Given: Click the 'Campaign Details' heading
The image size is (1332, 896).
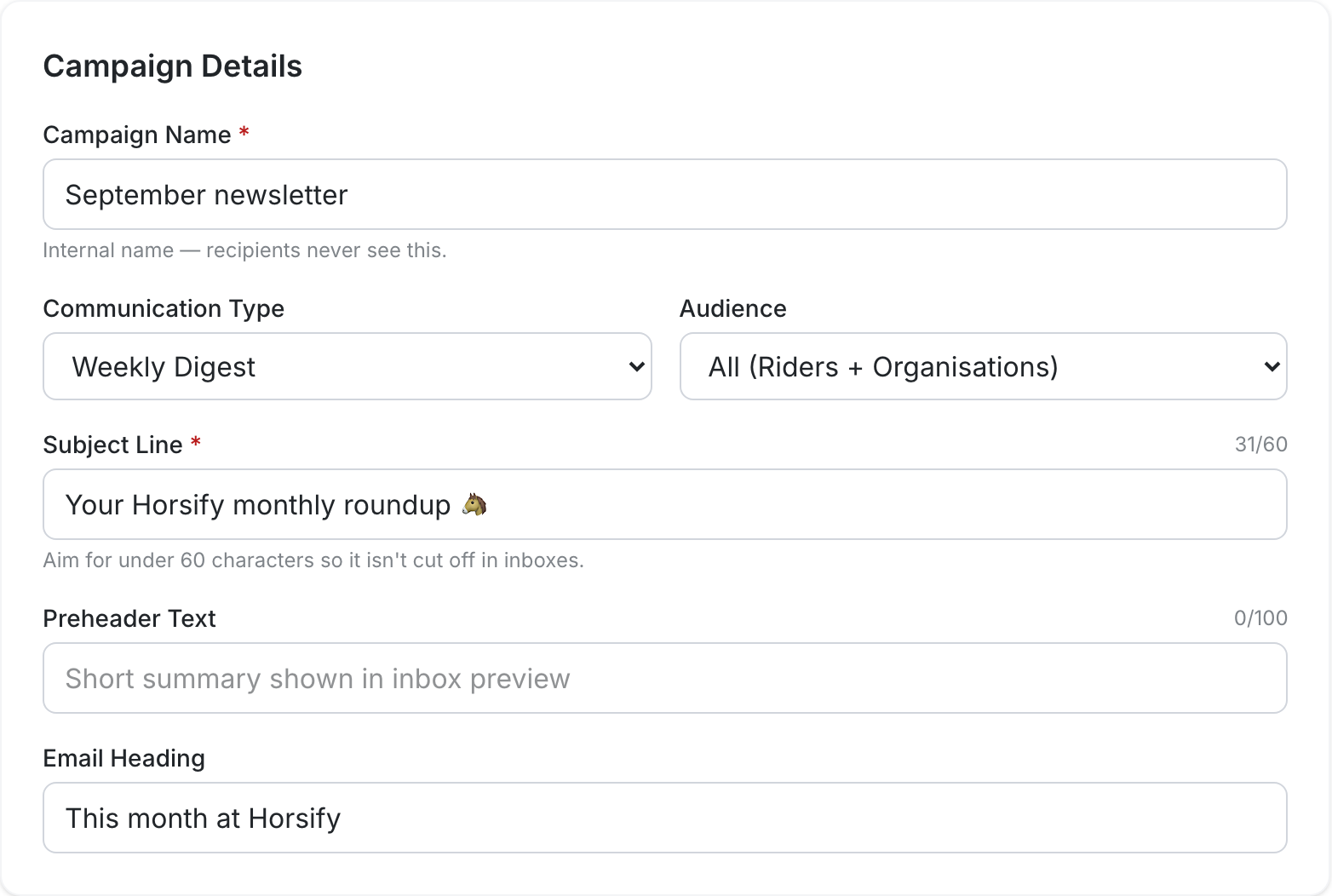Looking at the screenshot, I should click(173, 66).
